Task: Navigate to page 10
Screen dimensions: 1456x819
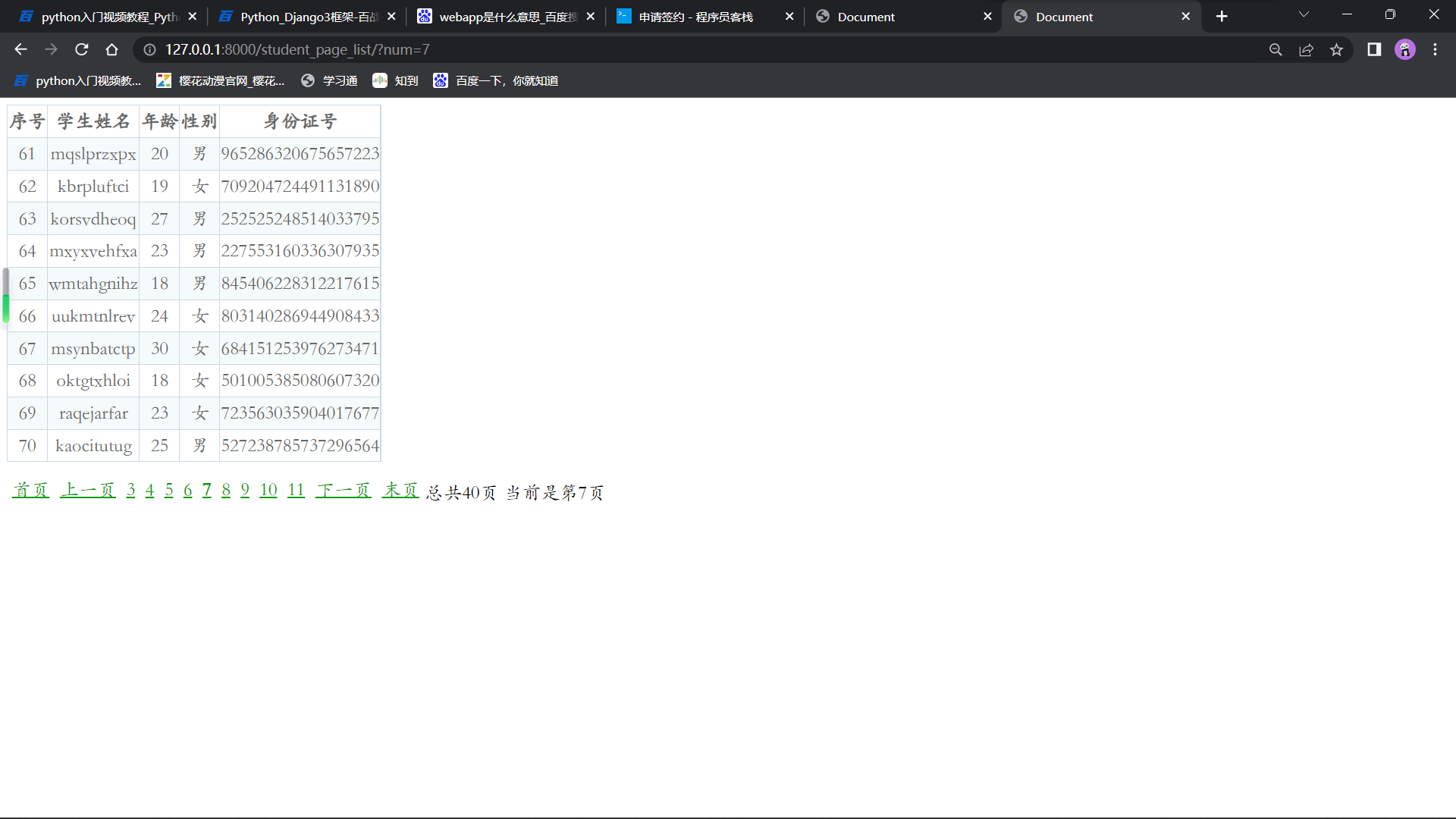Action: [268, 489]
